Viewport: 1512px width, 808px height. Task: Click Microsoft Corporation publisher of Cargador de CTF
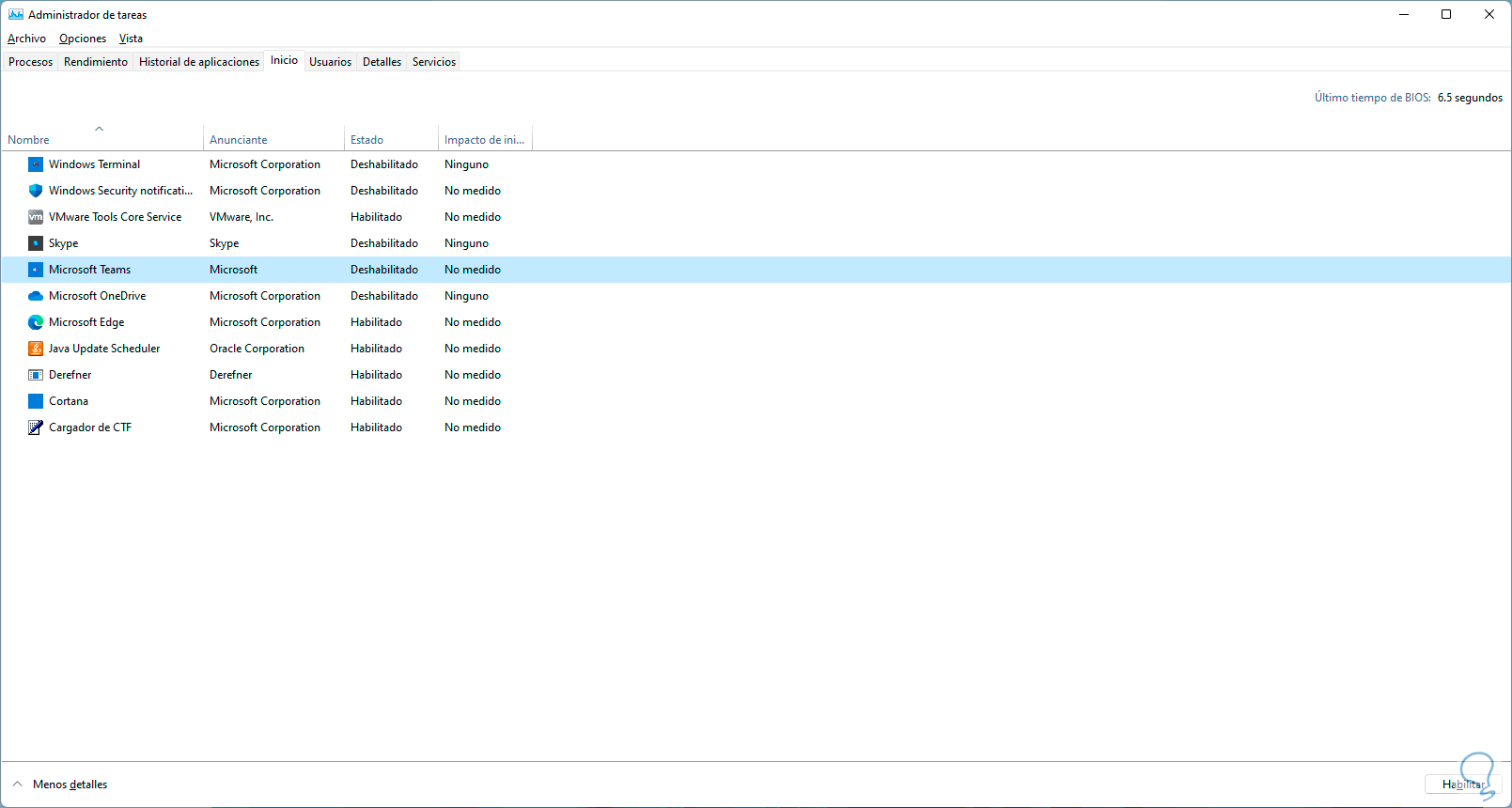pos(265,427)
